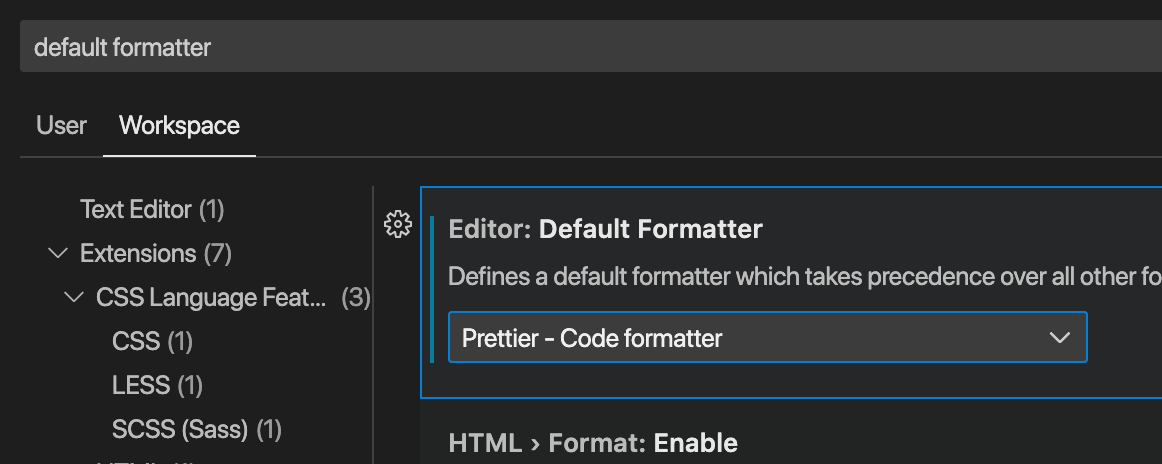Select the CSS Language Features tree label

click(210, 298)
